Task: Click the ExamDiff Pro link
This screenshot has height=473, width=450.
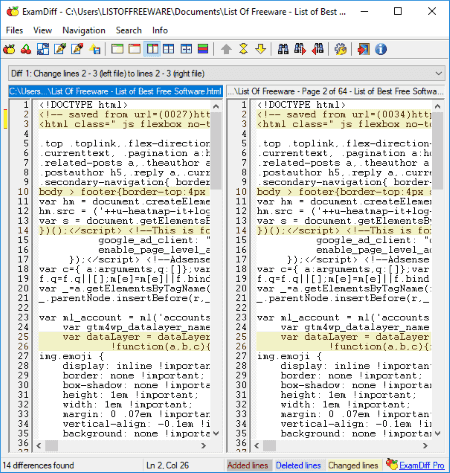Action: click(x=422, y=465)
